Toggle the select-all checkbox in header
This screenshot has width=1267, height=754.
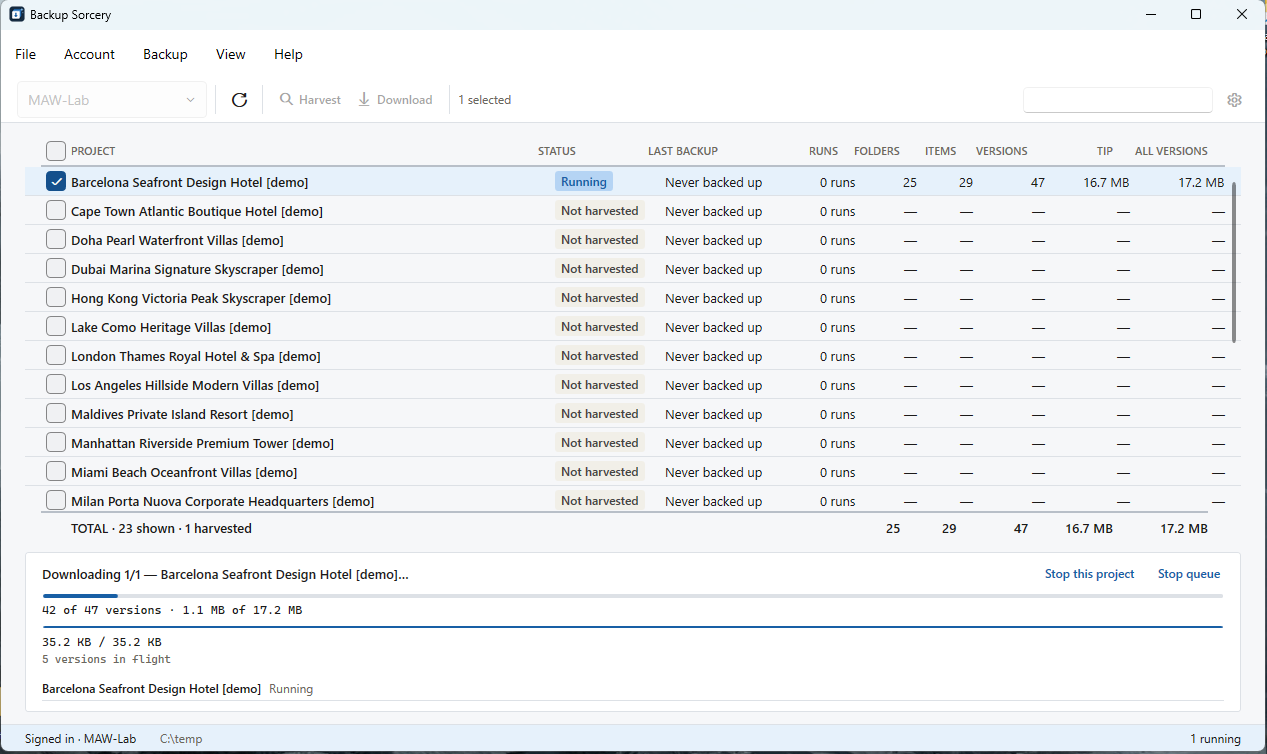tap(56, 151)
